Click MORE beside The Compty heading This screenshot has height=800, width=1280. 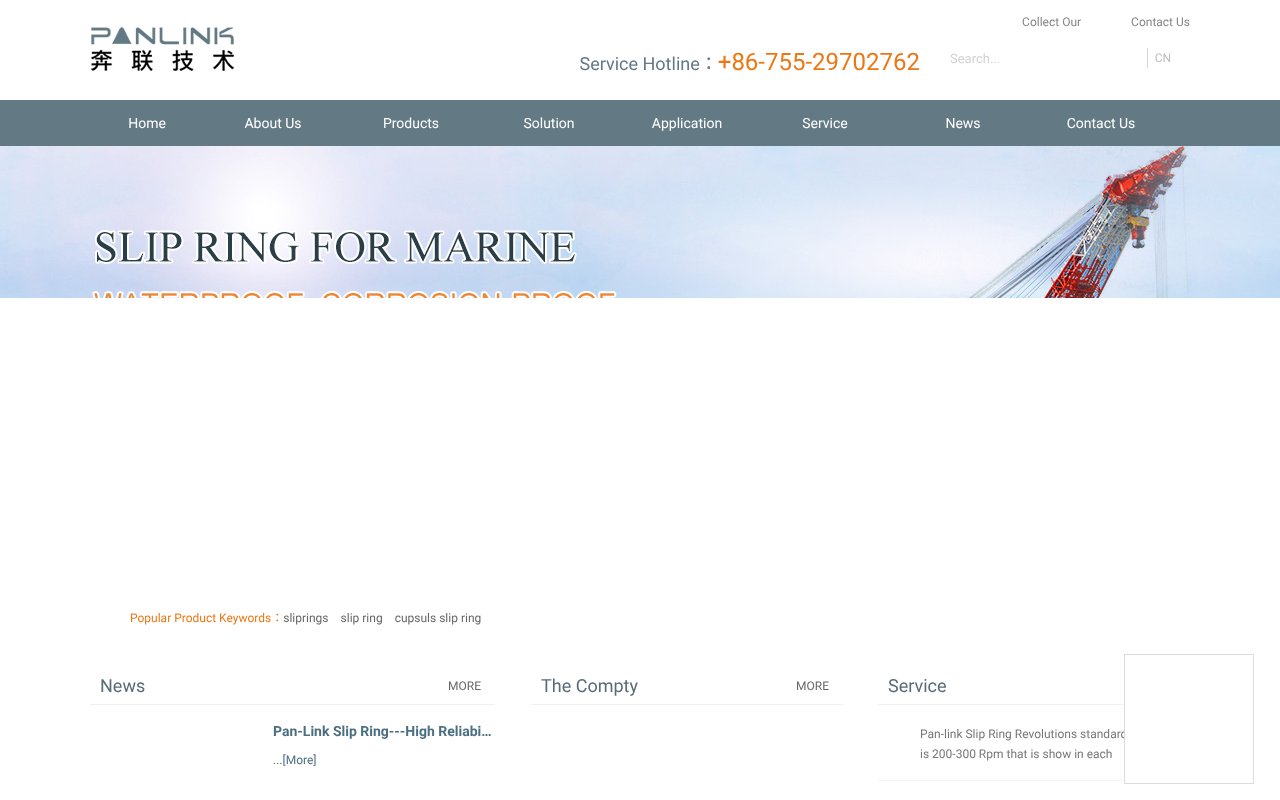click(812, 685)
